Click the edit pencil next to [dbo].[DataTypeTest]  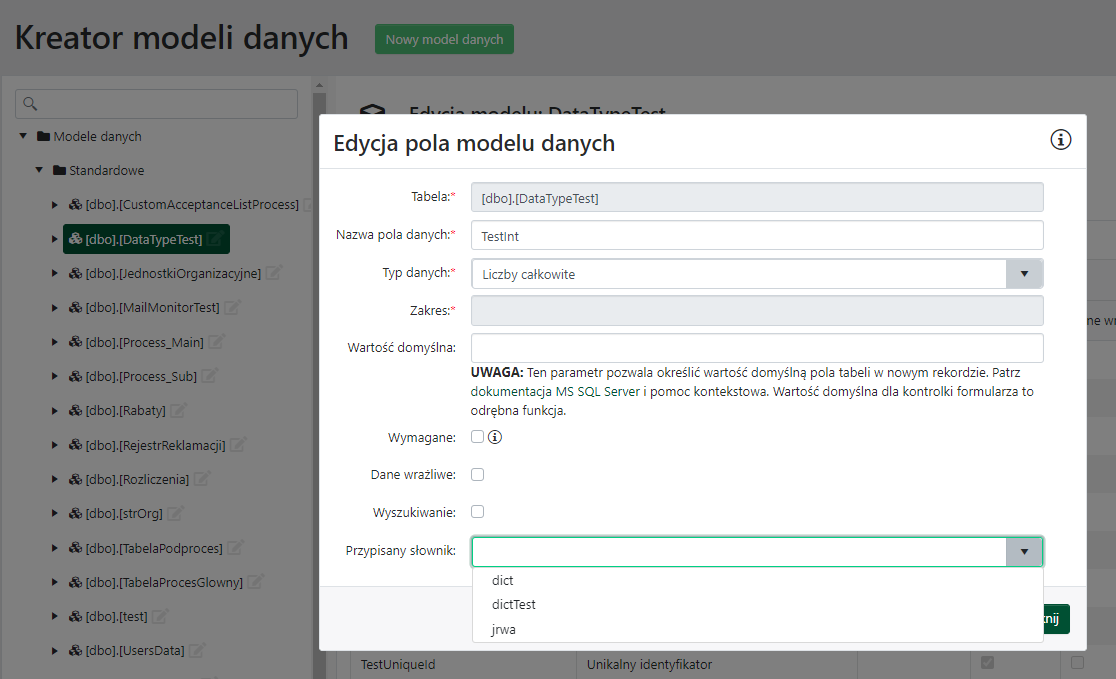213,239
